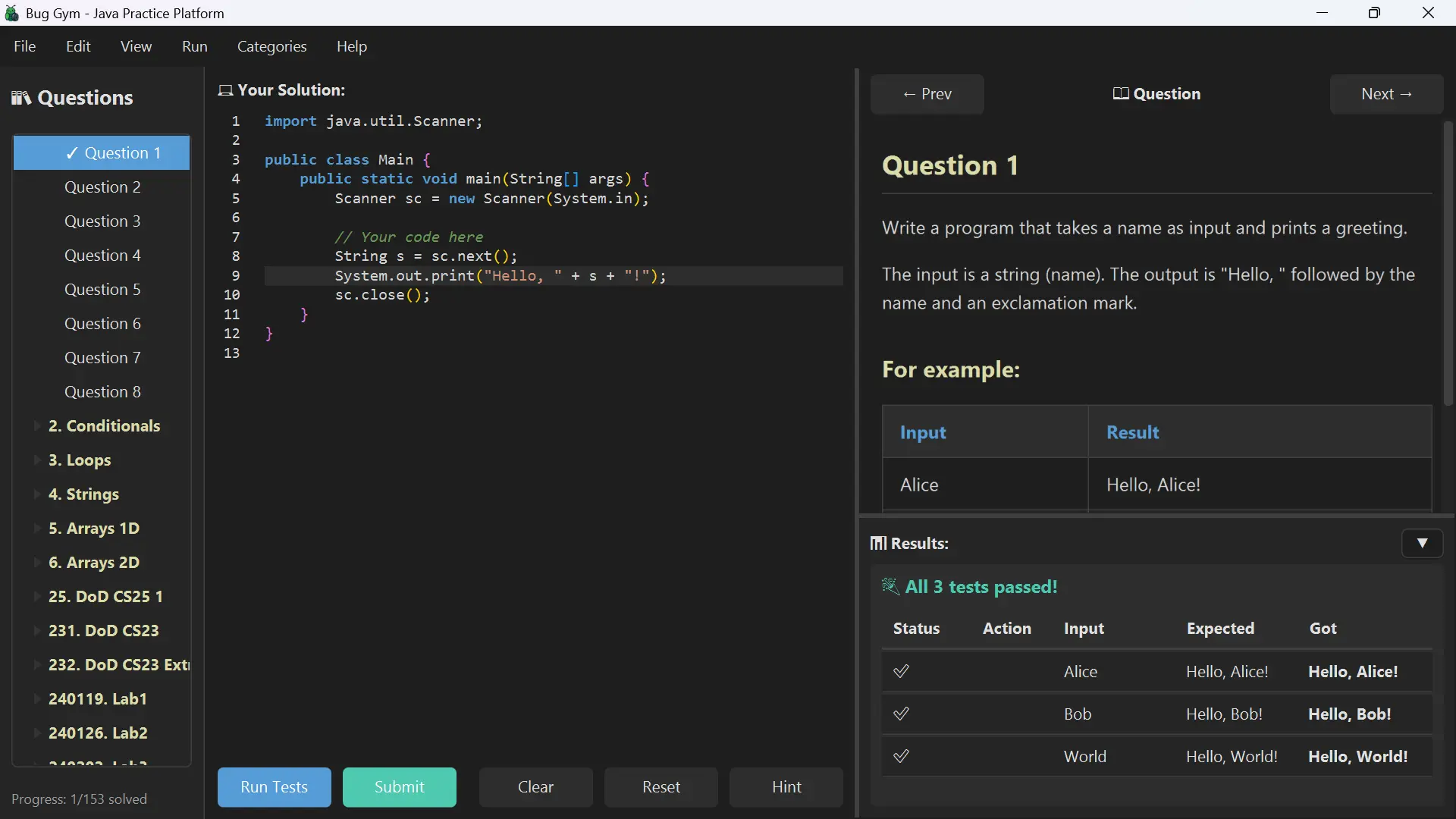This screenshot has height=819, width=1456.
Task: Click the Your Solution code icon
Action: 225,90
